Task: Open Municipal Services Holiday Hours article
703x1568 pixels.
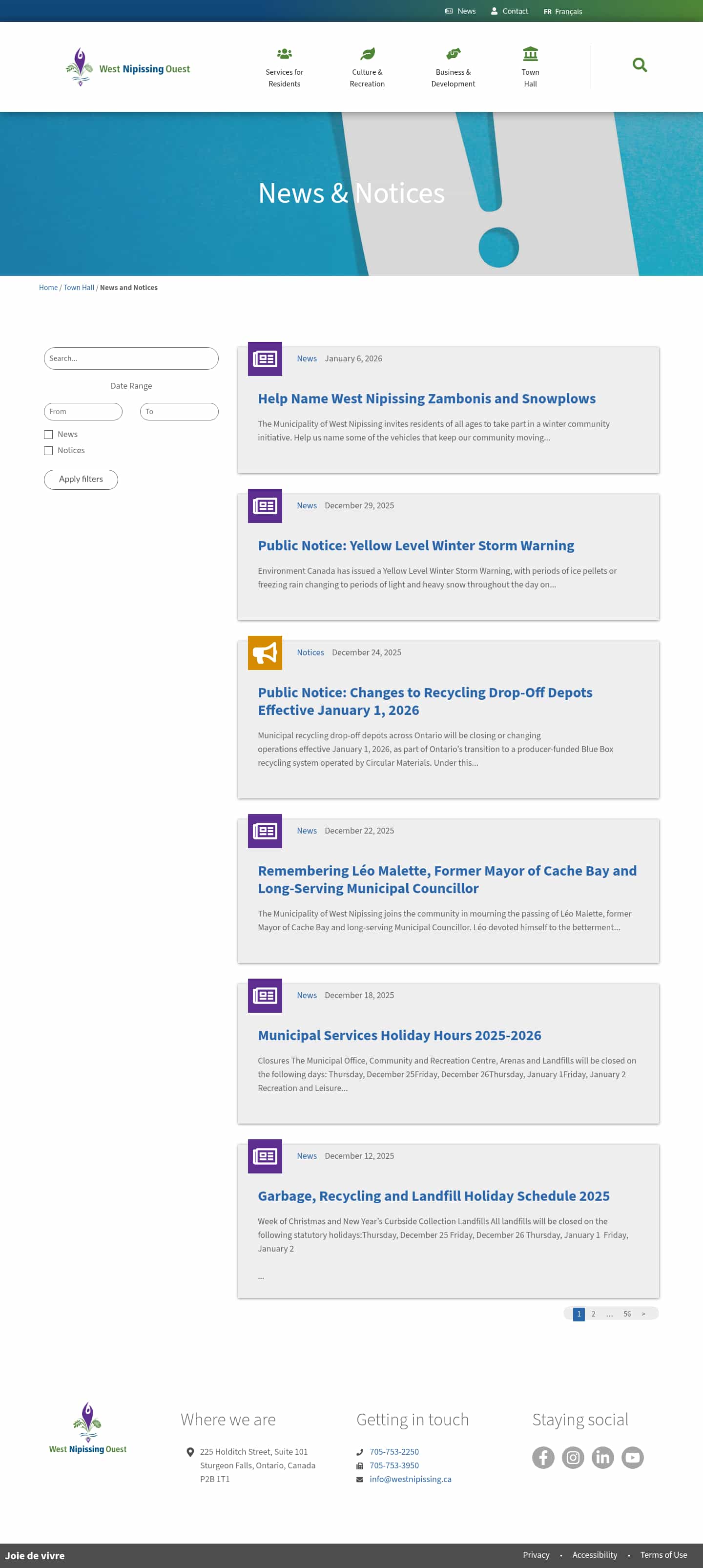Action: point(399,1035)
